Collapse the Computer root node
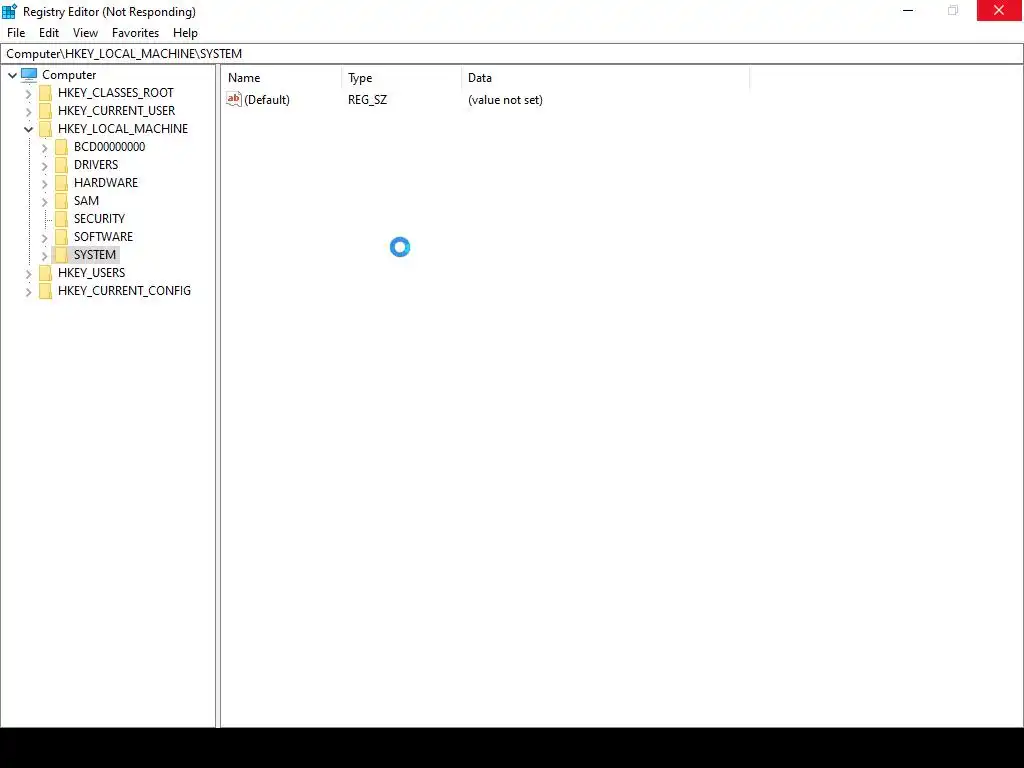The image size is (1024, 768). (x=12, y=75)
